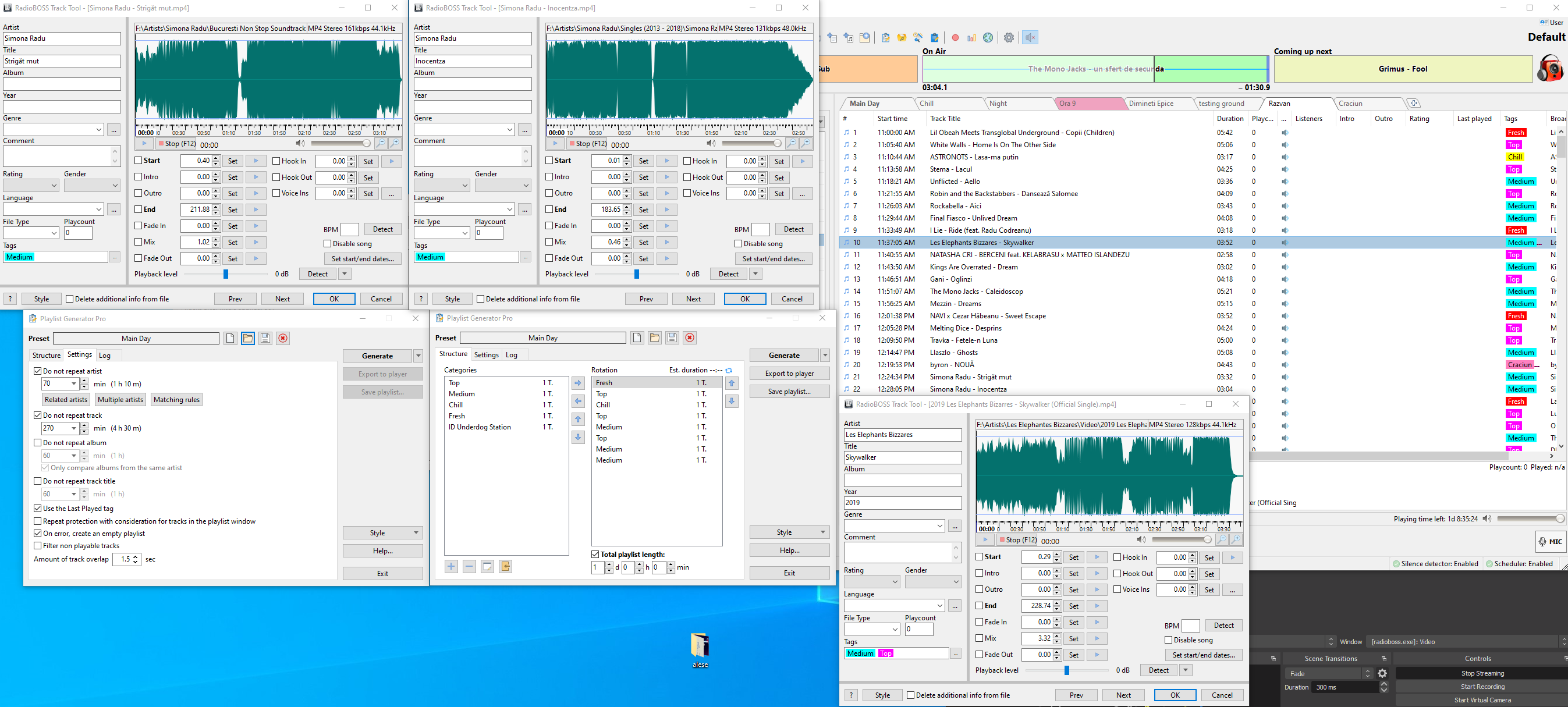The image size is (1568, 707).
Task: Check Start checkbox in Inocentza Track Tool
Action: [x=549, y=161]
